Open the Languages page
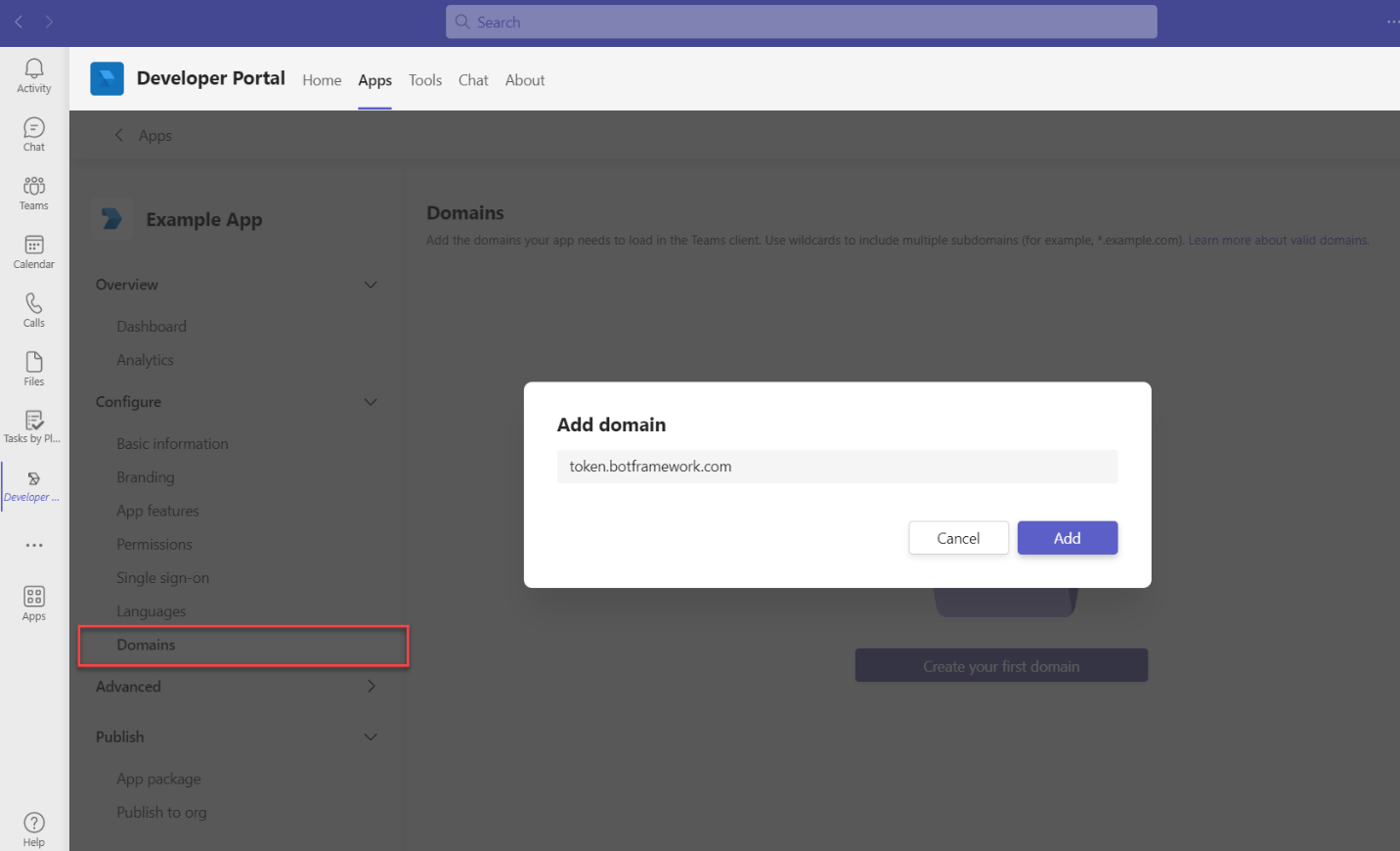The image size is (1400, 851). (x=151, y=611)
